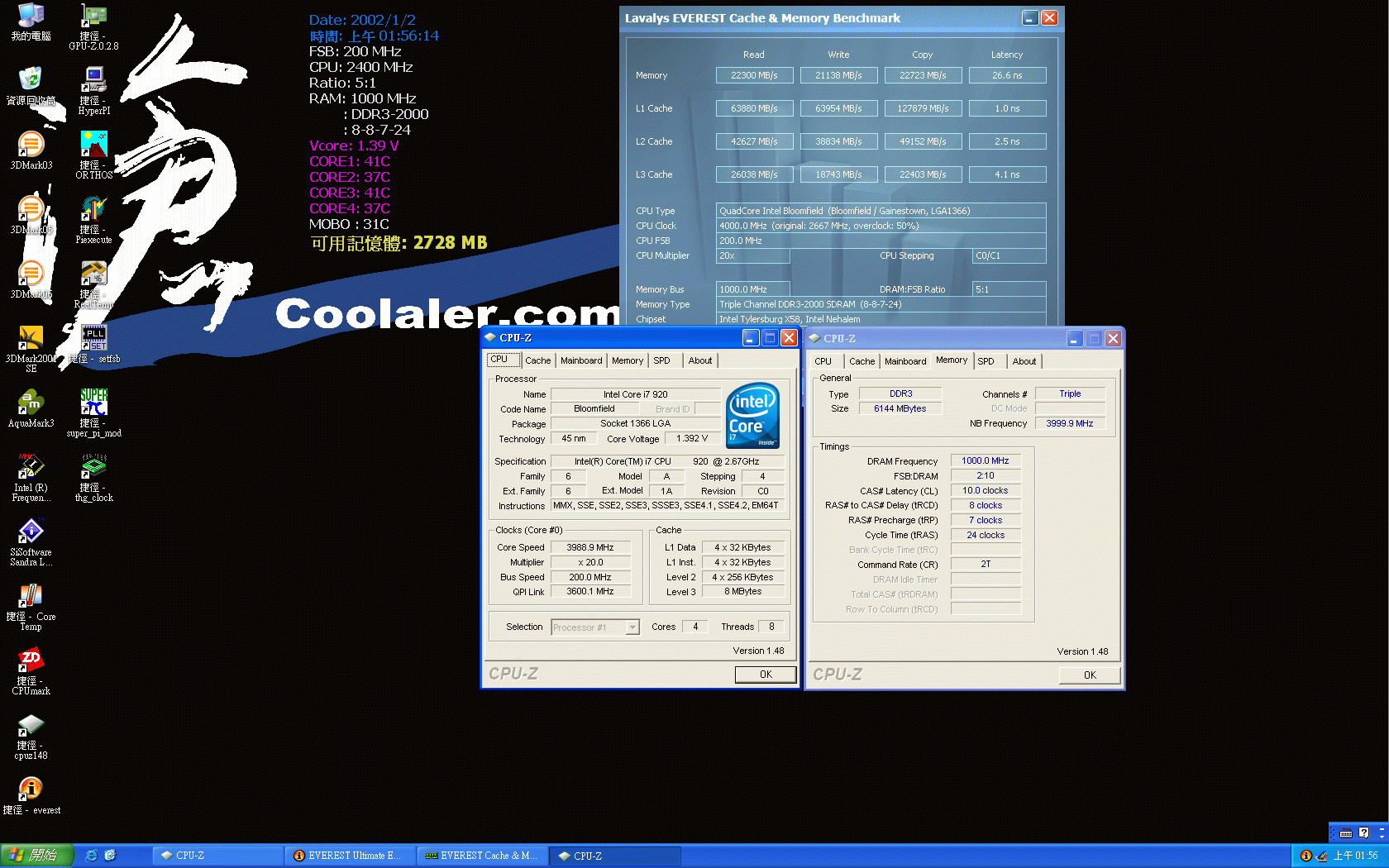This screenshot has width=1389, height=868.
Task: Open SPD tab in left CPU-Z window
Action: [661, 360]
